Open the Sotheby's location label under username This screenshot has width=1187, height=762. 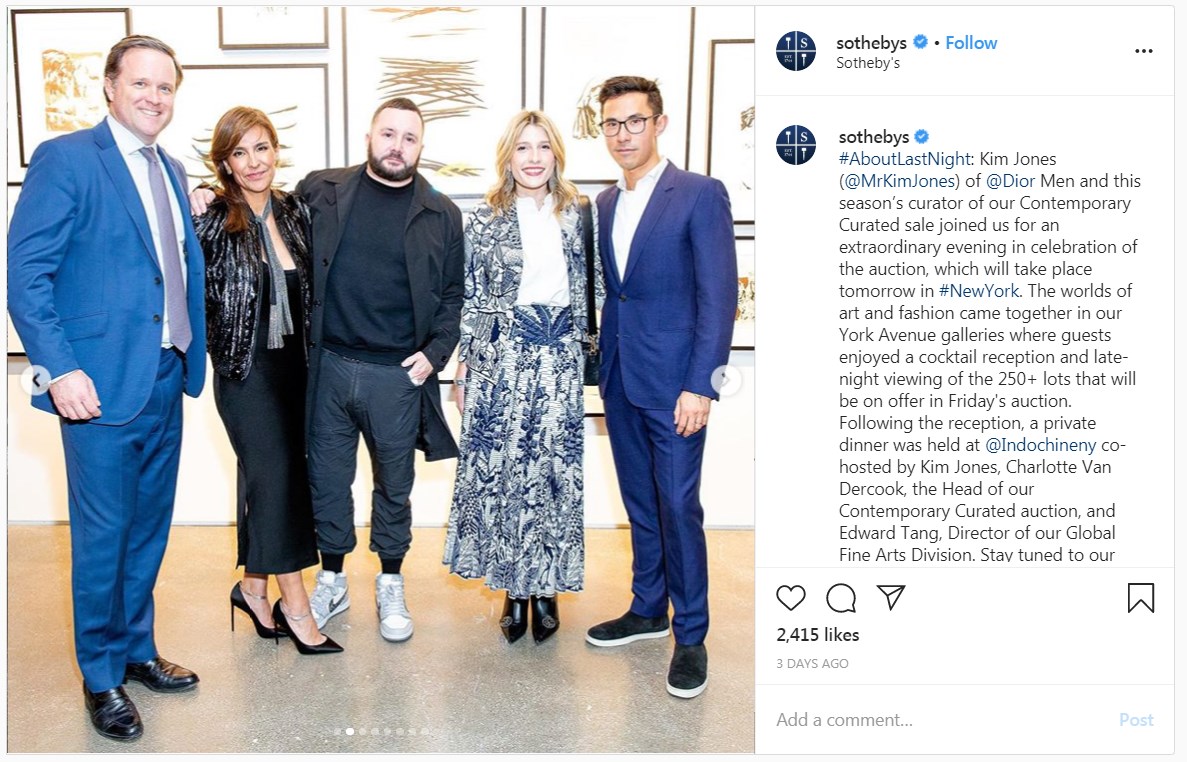[868, 64]
